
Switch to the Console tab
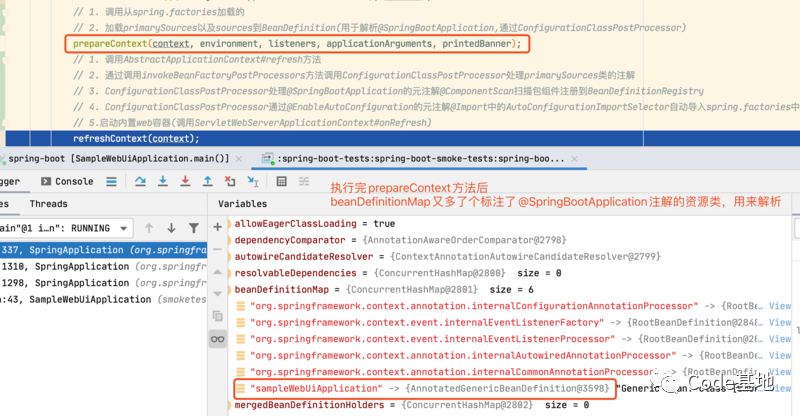(67, 181)
